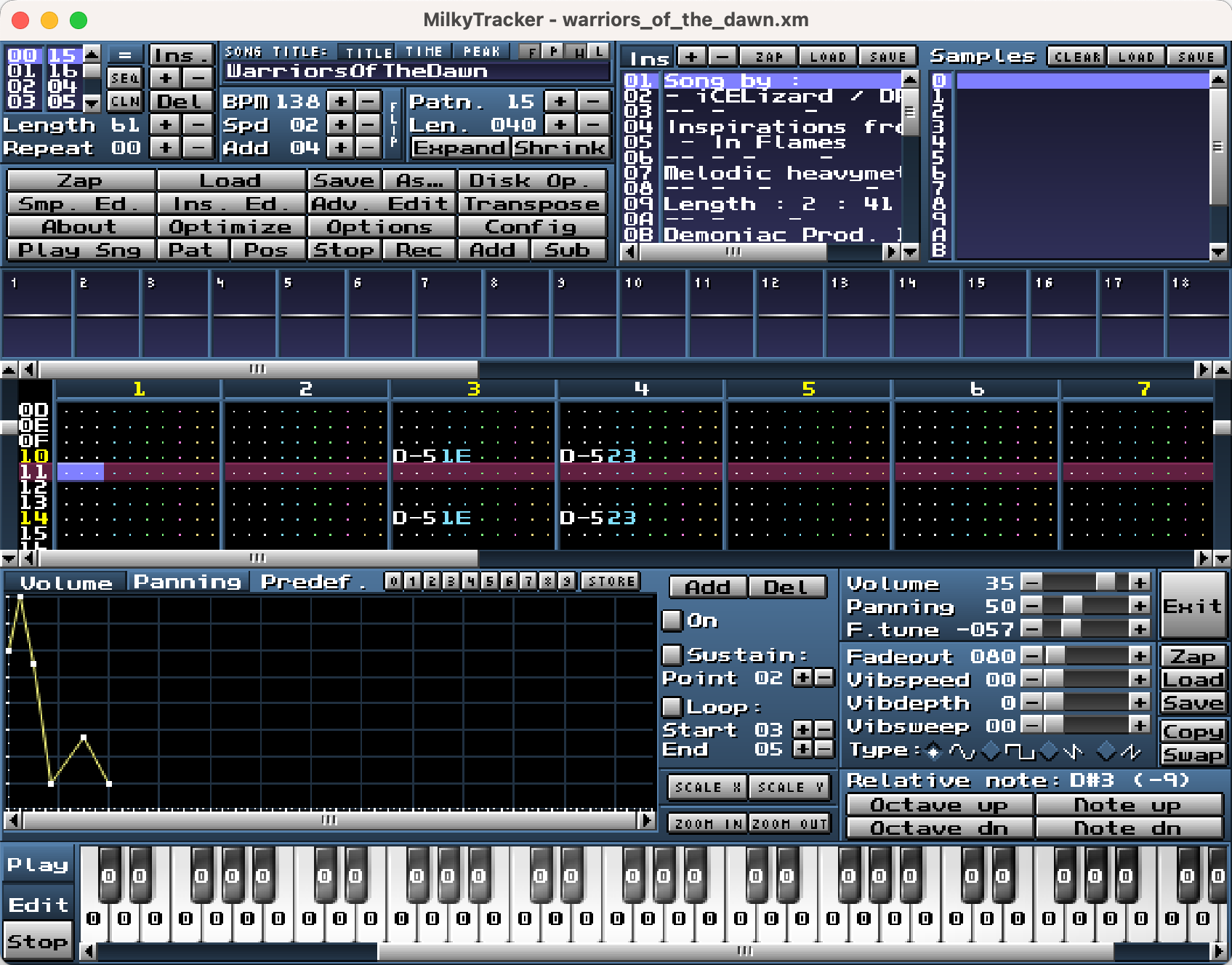Select the Predef. envelope tab
The width and height of the screenshot is (1232, 965).
click(313, 582)
